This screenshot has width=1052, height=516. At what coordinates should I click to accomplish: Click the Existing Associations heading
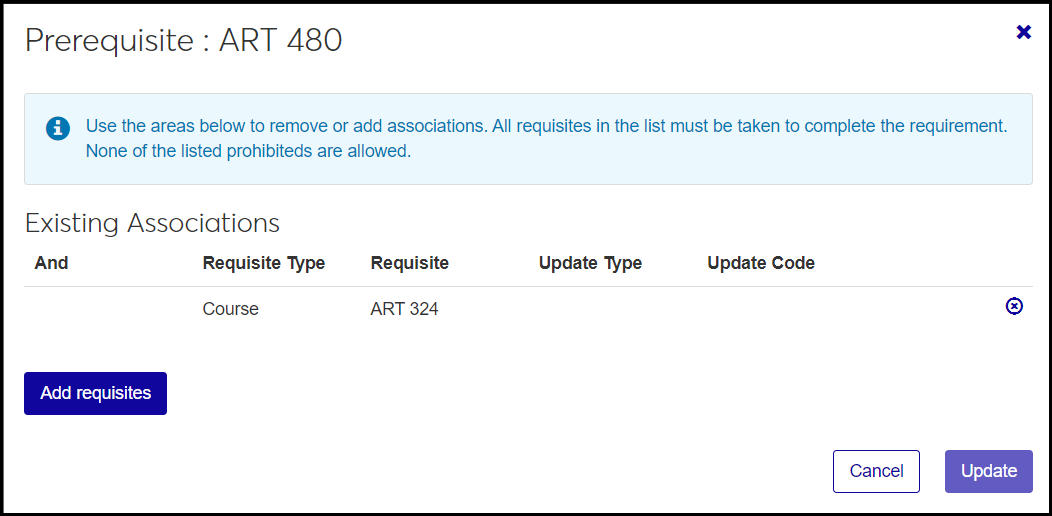click(x=152, y=222)
